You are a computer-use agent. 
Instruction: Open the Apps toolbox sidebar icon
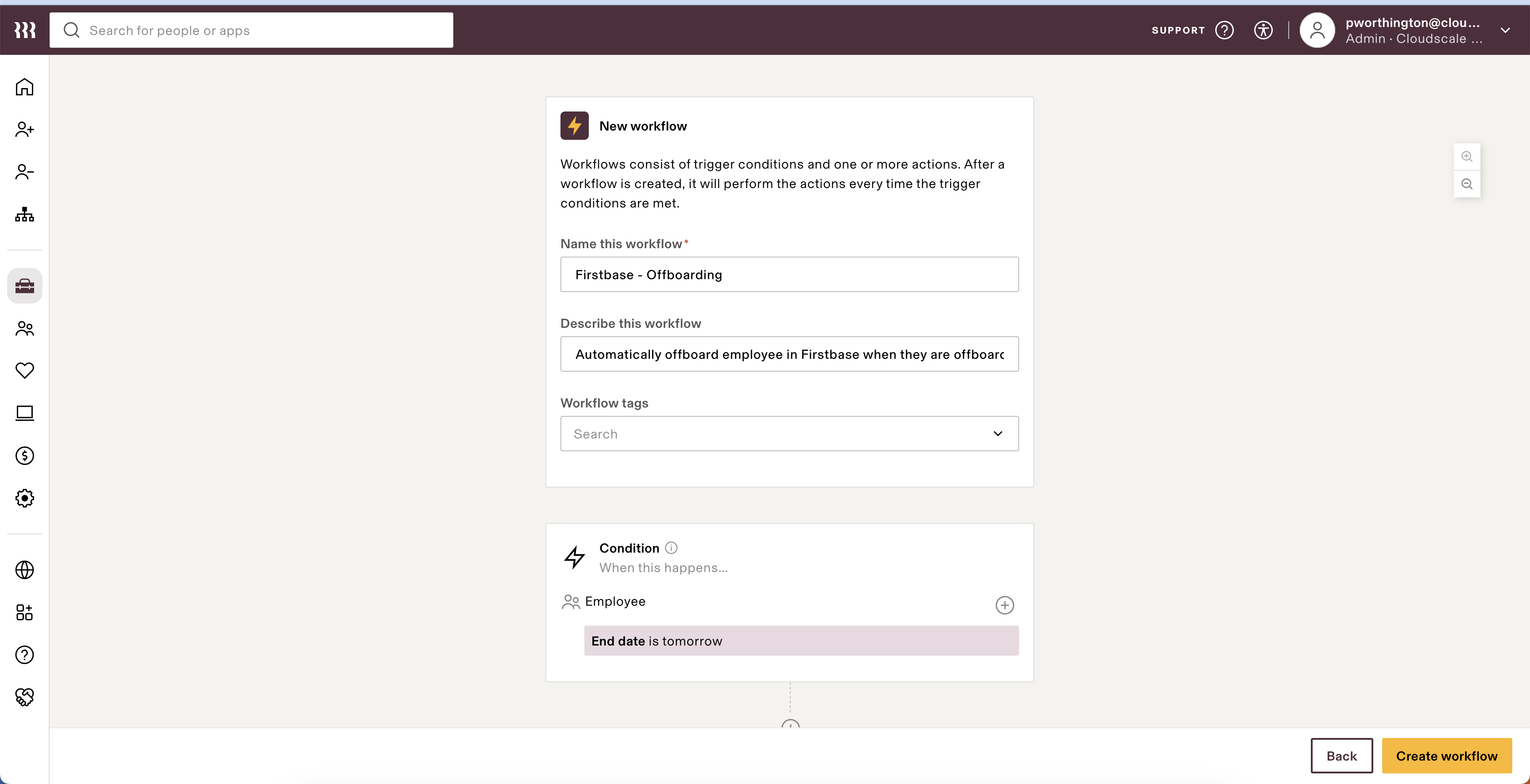tap(24, 285)
